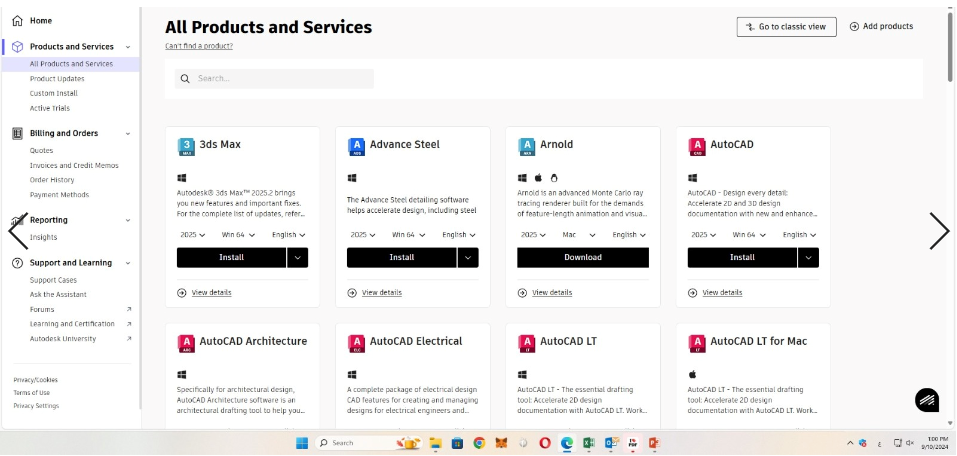Viewport: 957px width, 456px height.
Task: Collapse the Billing and Orders sidebar section
Action: pyautogui.click(x=128, y=134)
